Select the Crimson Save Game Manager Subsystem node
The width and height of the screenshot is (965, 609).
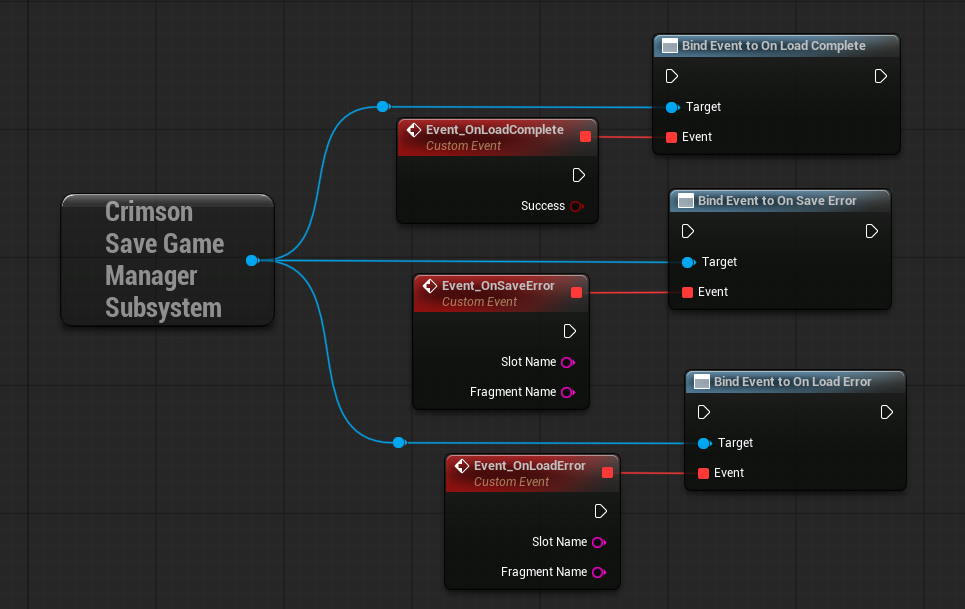[x=167, y=260]
